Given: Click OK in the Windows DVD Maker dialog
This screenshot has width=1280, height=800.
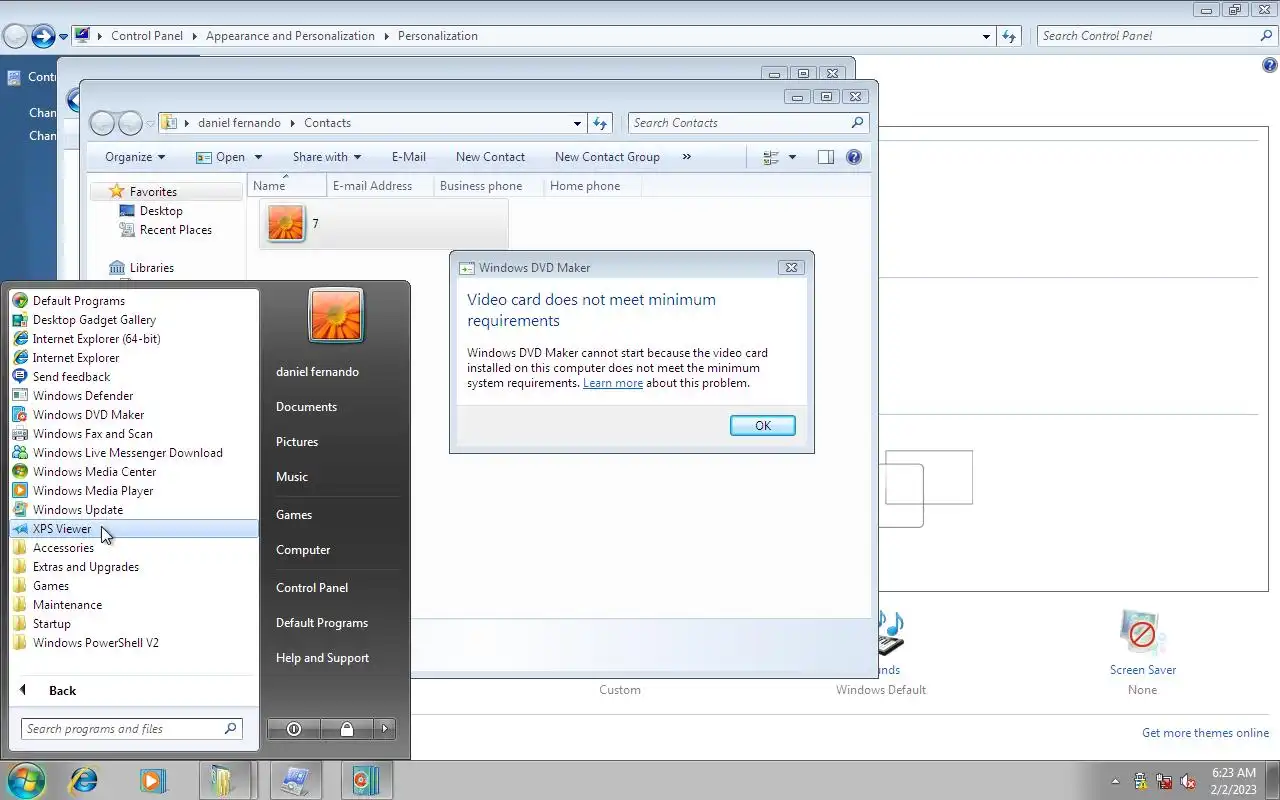Looking at the screenshot, I should pos(763,426).
